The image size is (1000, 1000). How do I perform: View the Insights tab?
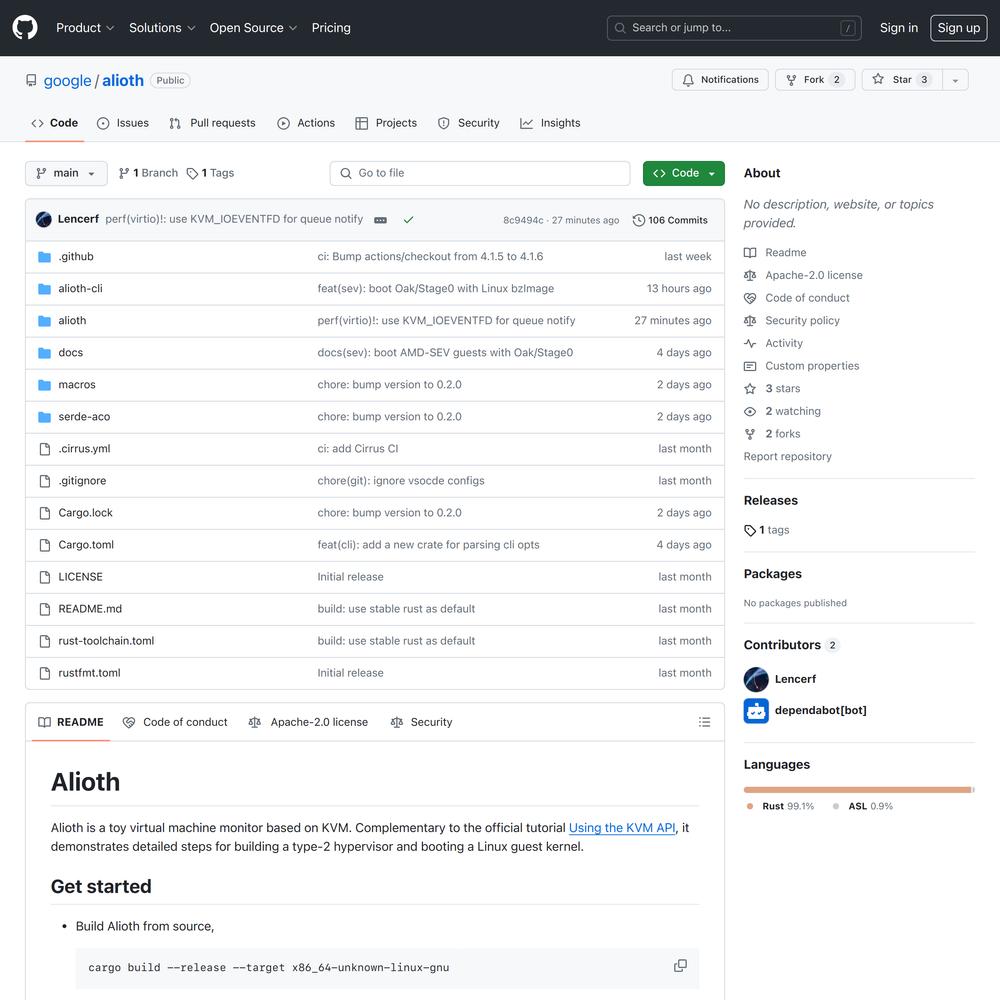click(550, 123)
